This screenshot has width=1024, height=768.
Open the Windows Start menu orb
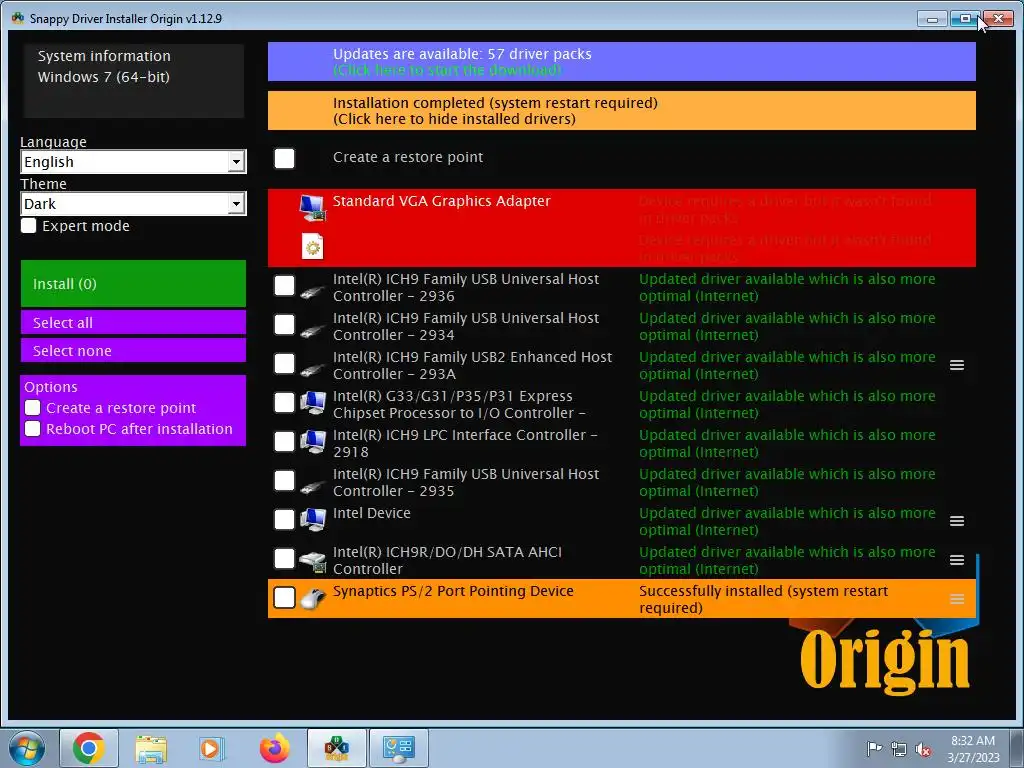[27, 748]
